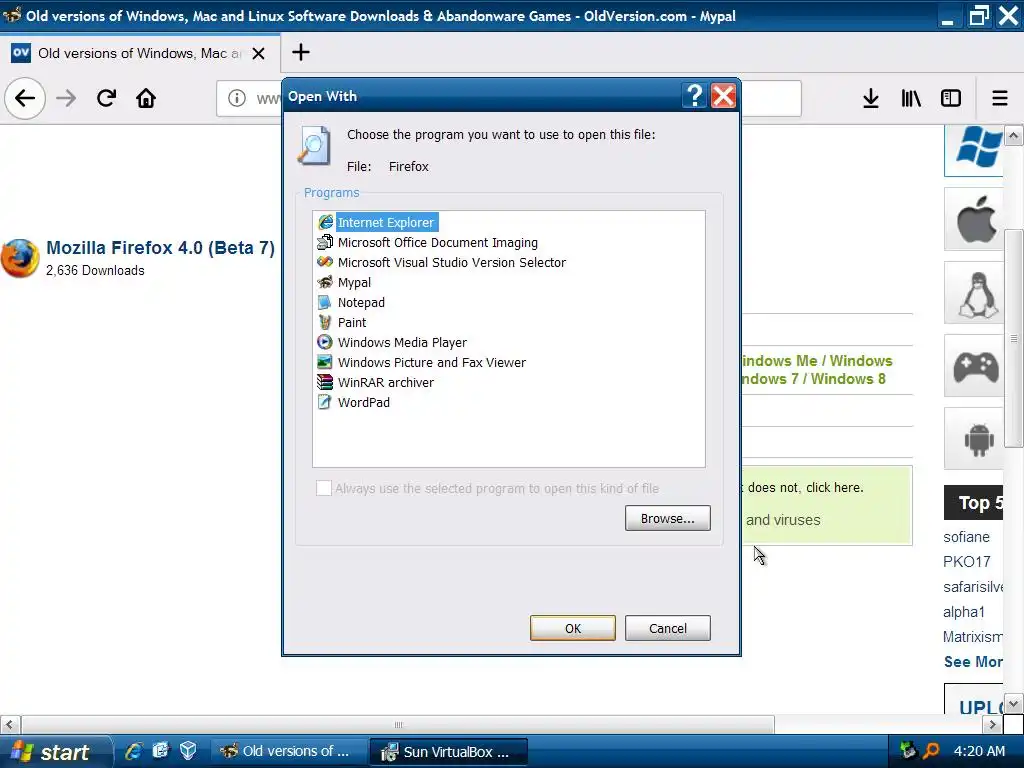This screenshot has width=1024, height=768.
Task: Click the sofiane user link
Action: coord(966,537)
